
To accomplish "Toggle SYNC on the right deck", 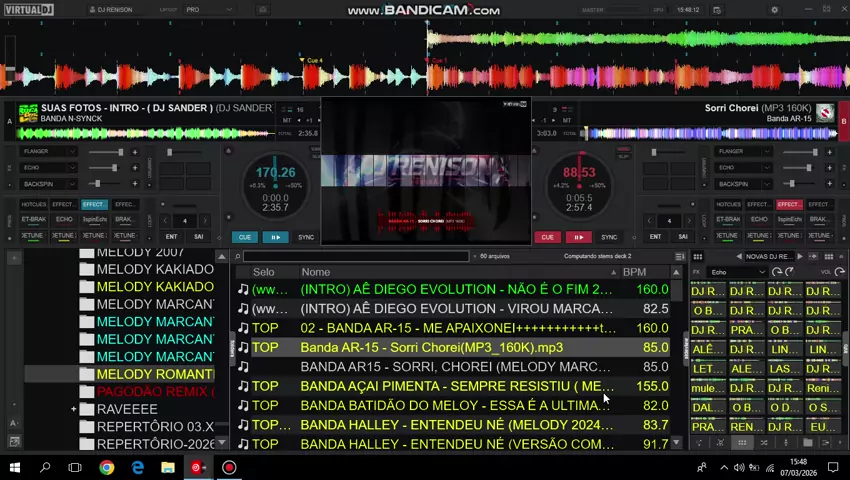I will [609, 237].
